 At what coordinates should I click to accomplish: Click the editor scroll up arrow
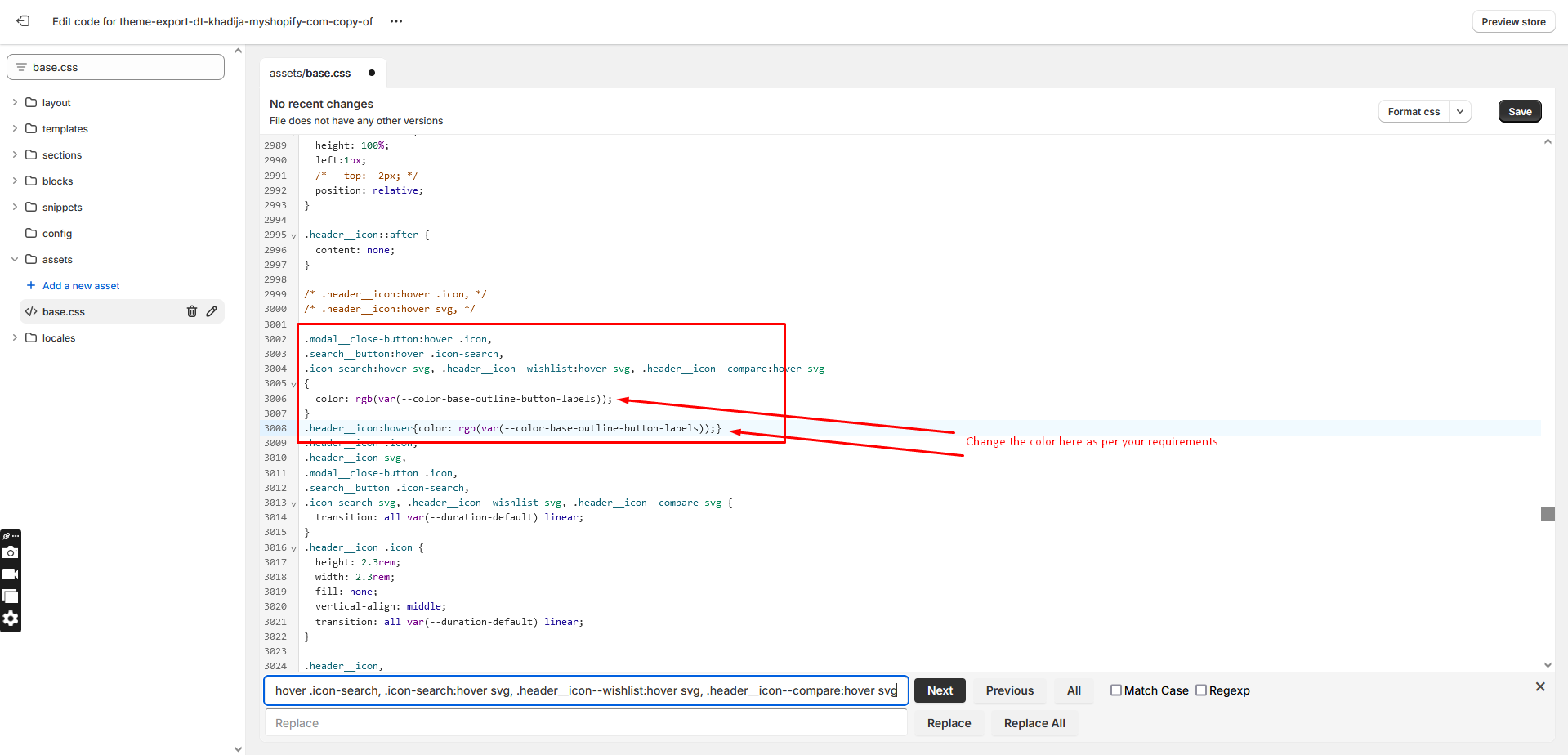1548,141
